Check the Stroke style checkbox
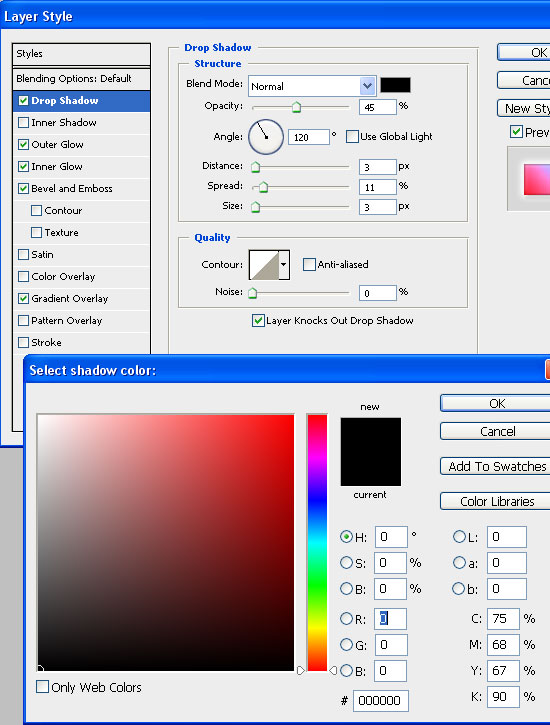This screenshot has width=550, height=725. pyautogui.click(x=24, y=343)
